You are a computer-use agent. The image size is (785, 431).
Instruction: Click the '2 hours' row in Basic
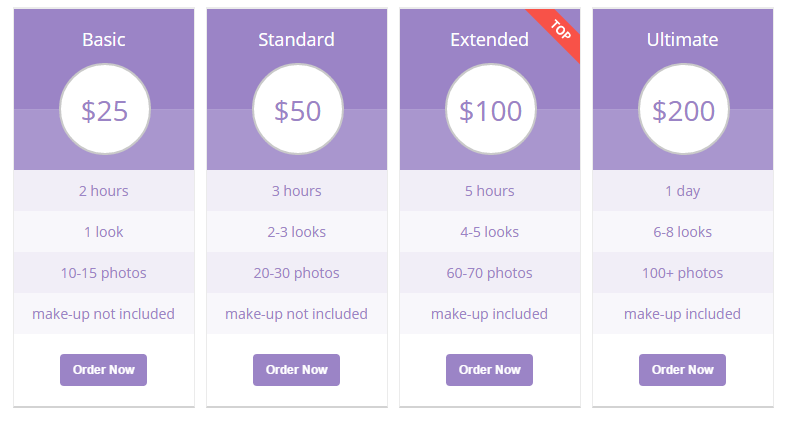click(x=104, y=191)
